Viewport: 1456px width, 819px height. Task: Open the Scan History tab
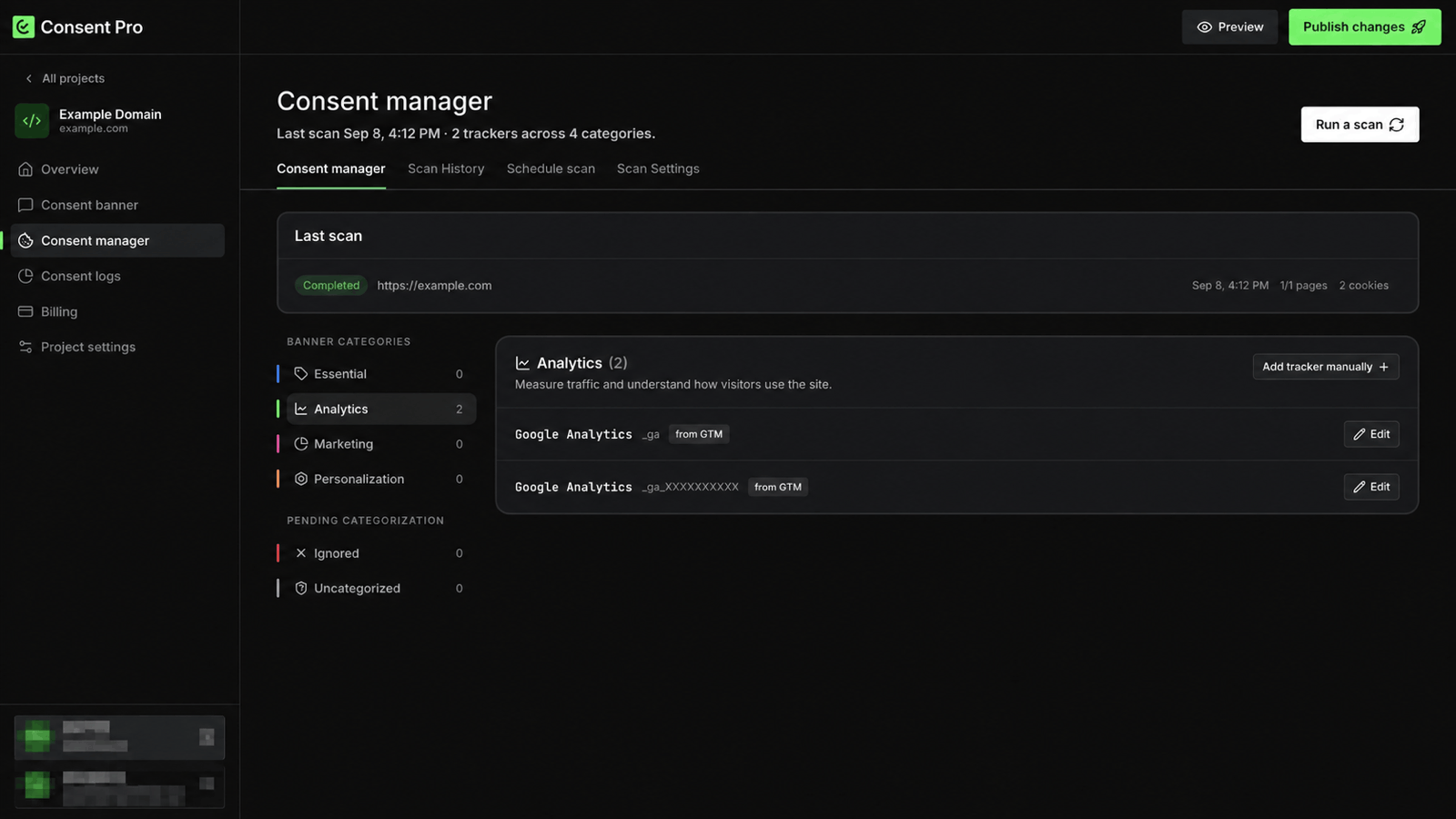click(446, 168)
